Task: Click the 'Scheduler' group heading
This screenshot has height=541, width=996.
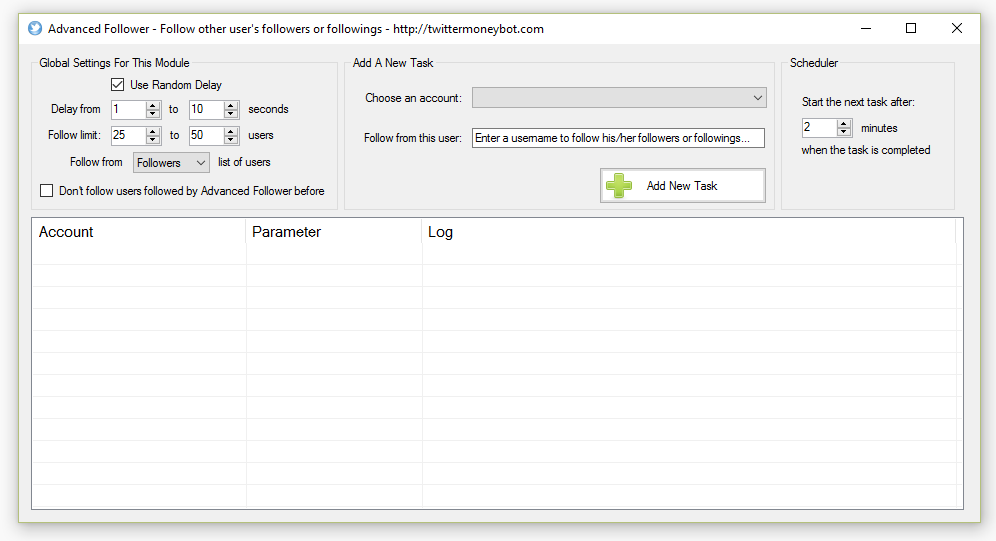Action: click(x=814, y=63)
